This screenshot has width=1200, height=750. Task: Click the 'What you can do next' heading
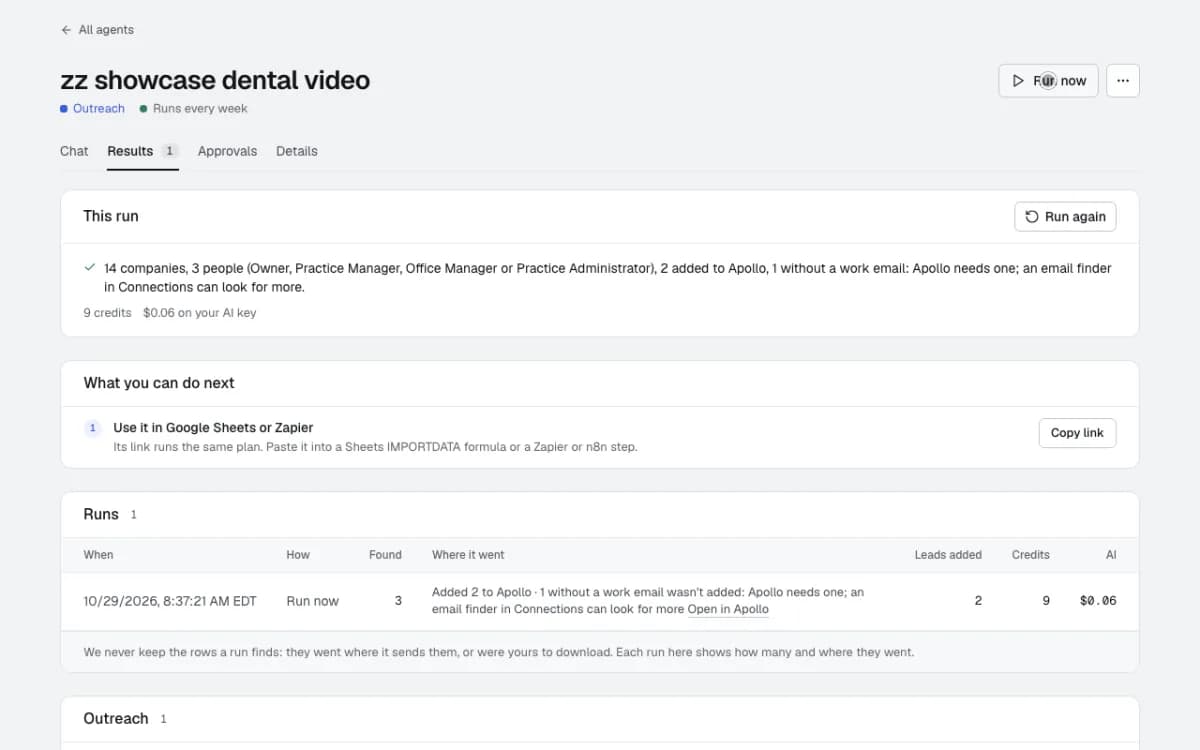(159, 383)
